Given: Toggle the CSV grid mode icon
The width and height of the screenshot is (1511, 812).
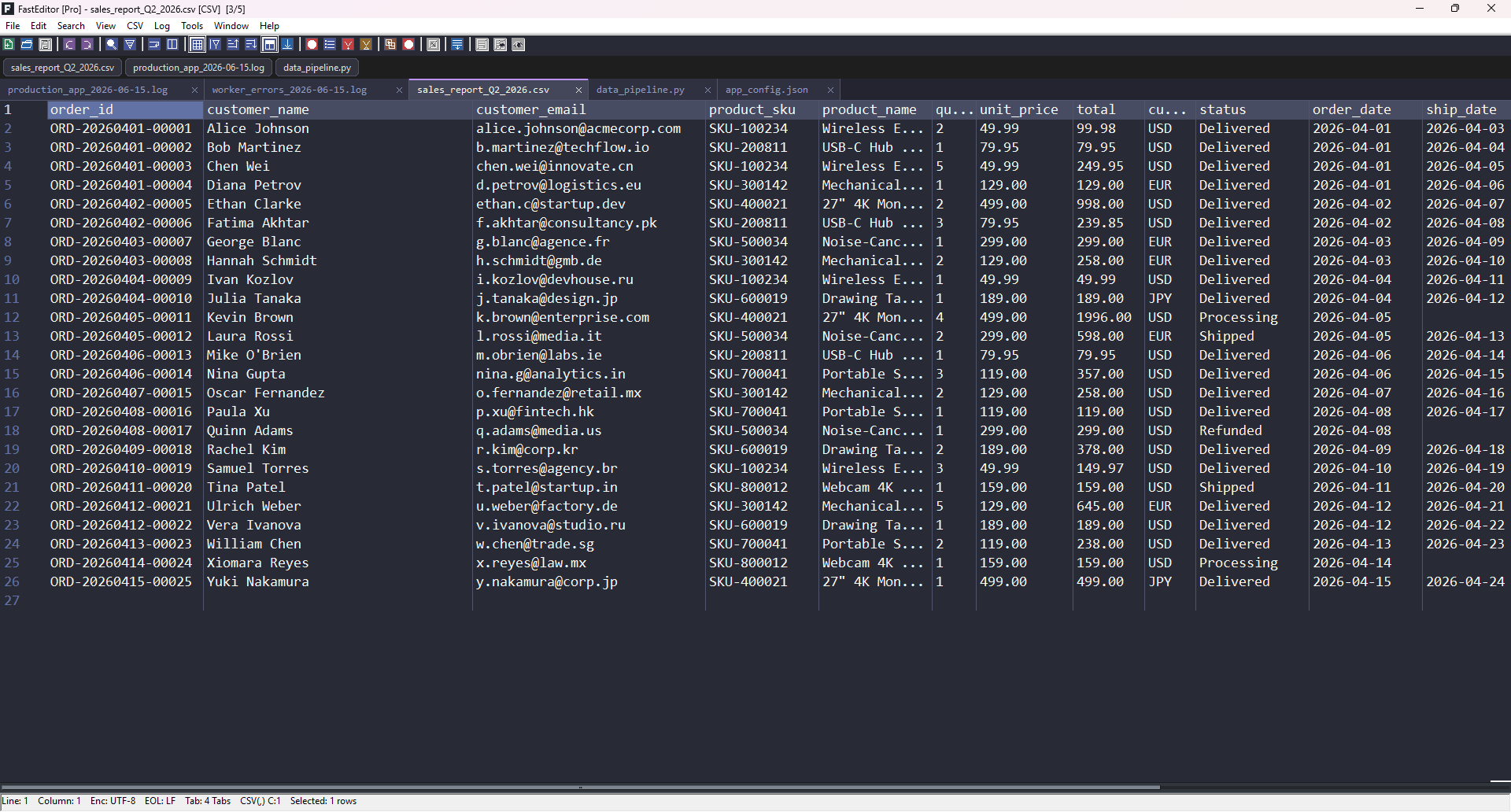Looking at the screenshot, I should tap(197, 45).
